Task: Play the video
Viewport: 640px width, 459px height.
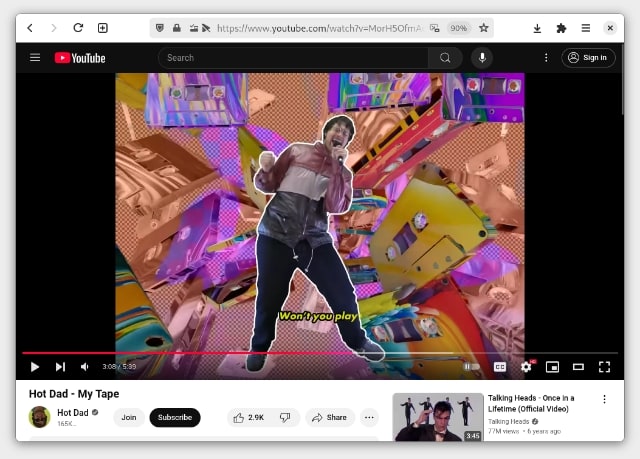Action: (x=35, y=367)
